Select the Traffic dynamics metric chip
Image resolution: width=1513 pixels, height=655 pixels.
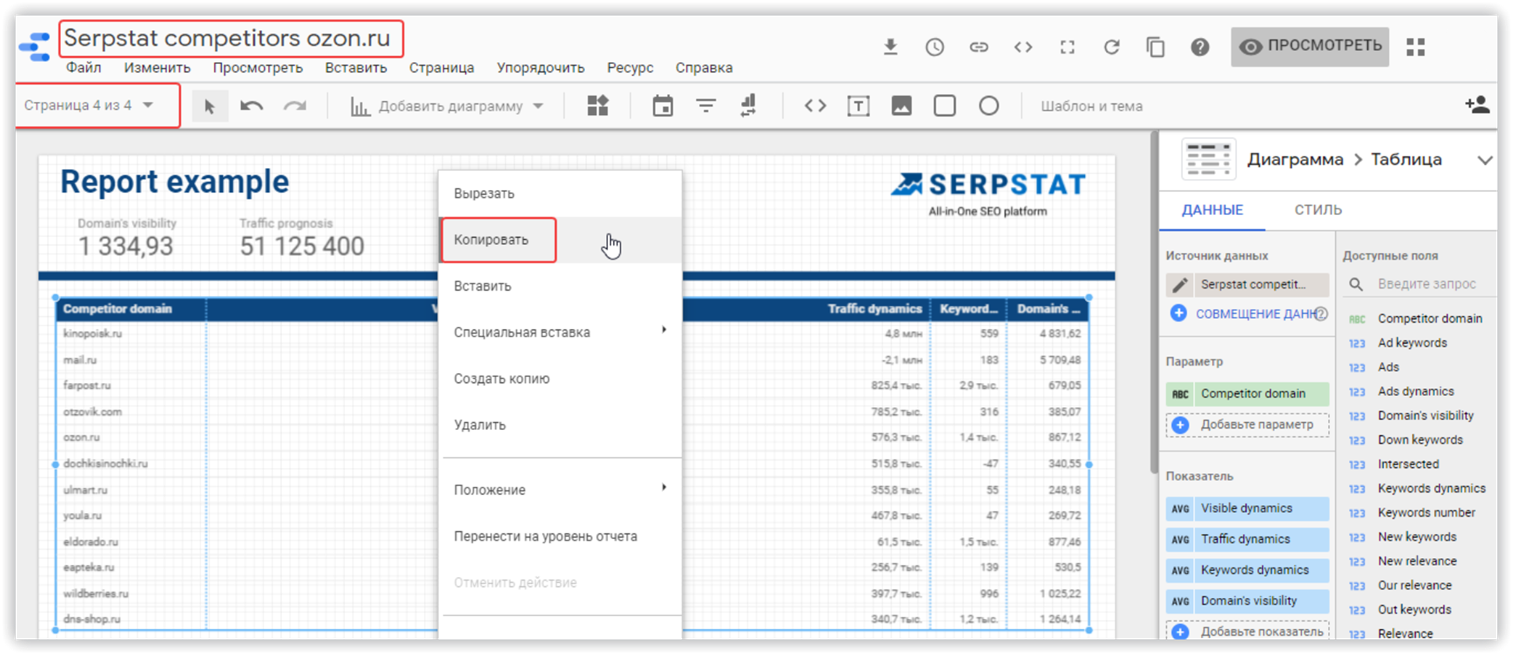(1247, 539)
